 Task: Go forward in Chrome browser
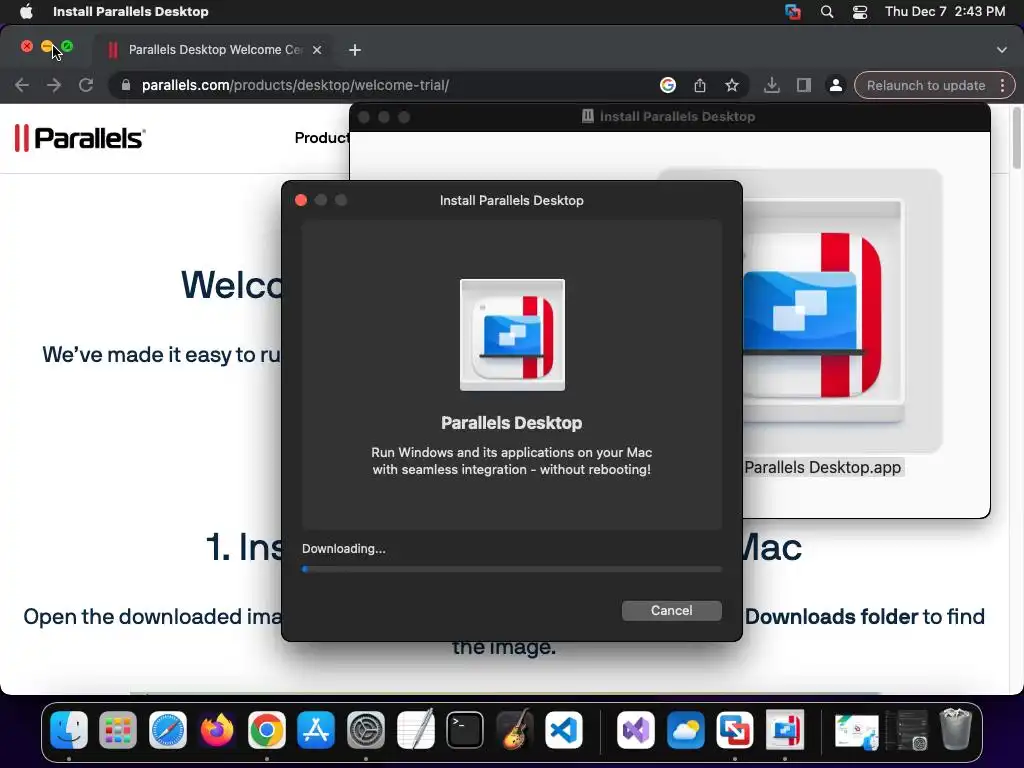[54, 86]
